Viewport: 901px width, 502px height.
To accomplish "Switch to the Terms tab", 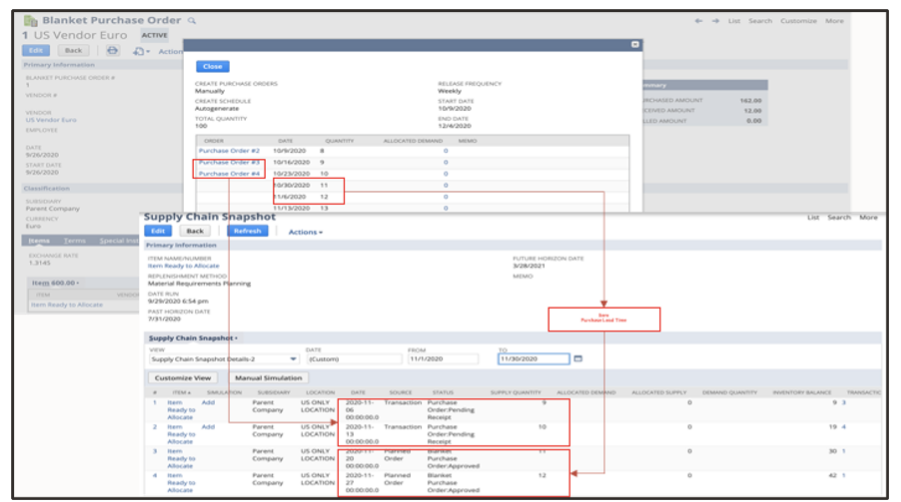I will pyautogui.click(x=75, y=241).
